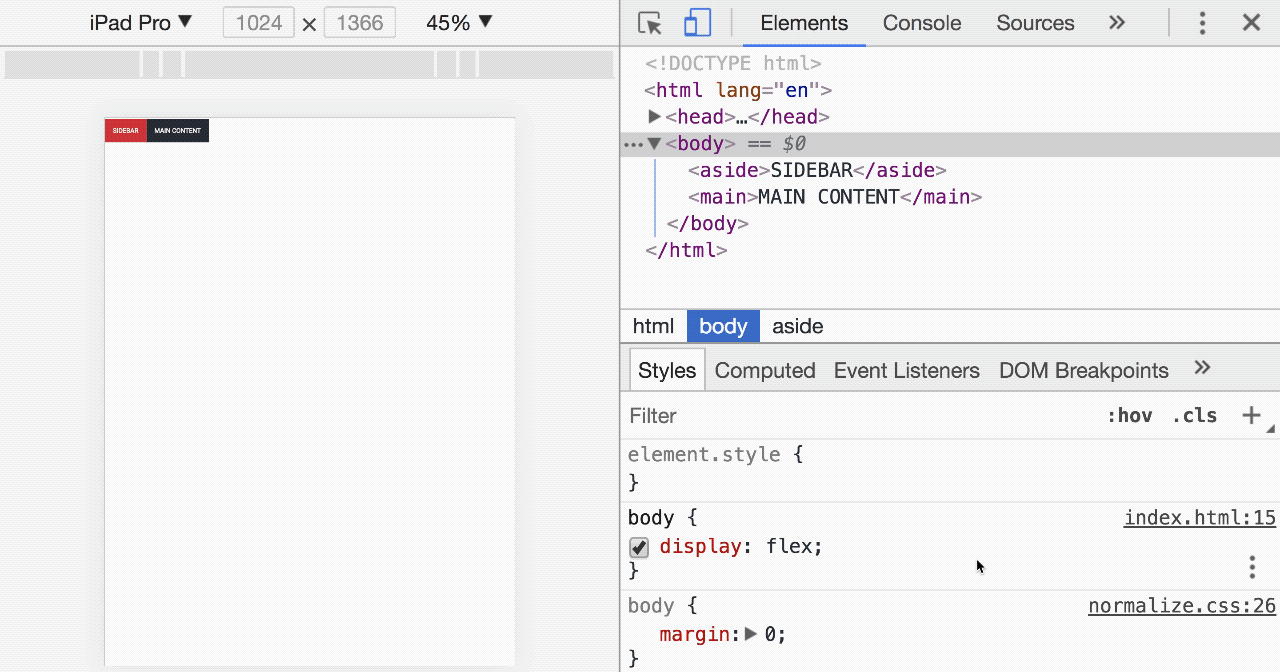Click the more panels chevron next to Sources
Viewport: 1280px width, 672px height.
1116,22
